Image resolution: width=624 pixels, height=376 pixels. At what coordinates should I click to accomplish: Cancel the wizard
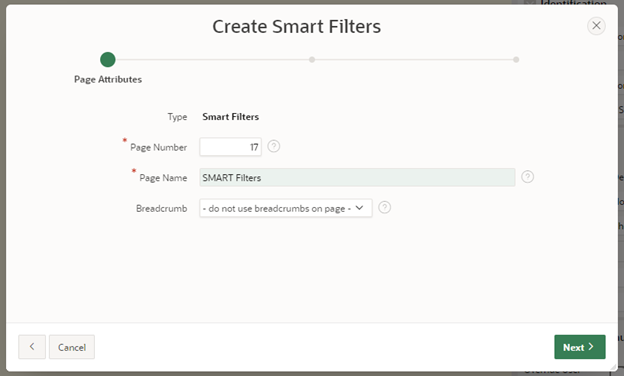click(72, 347)
